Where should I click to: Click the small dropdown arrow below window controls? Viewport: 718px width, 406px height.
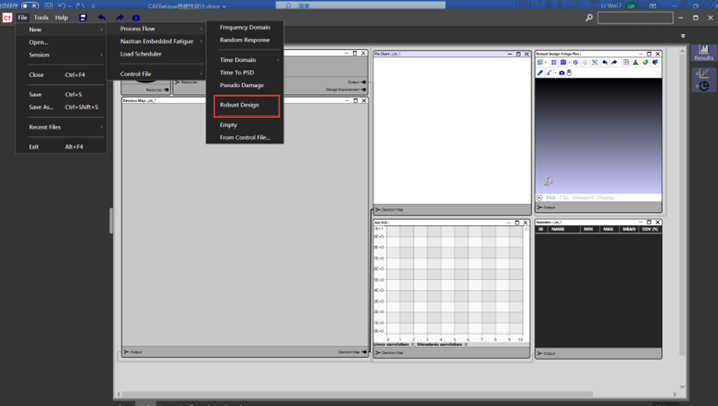point(683,36)
